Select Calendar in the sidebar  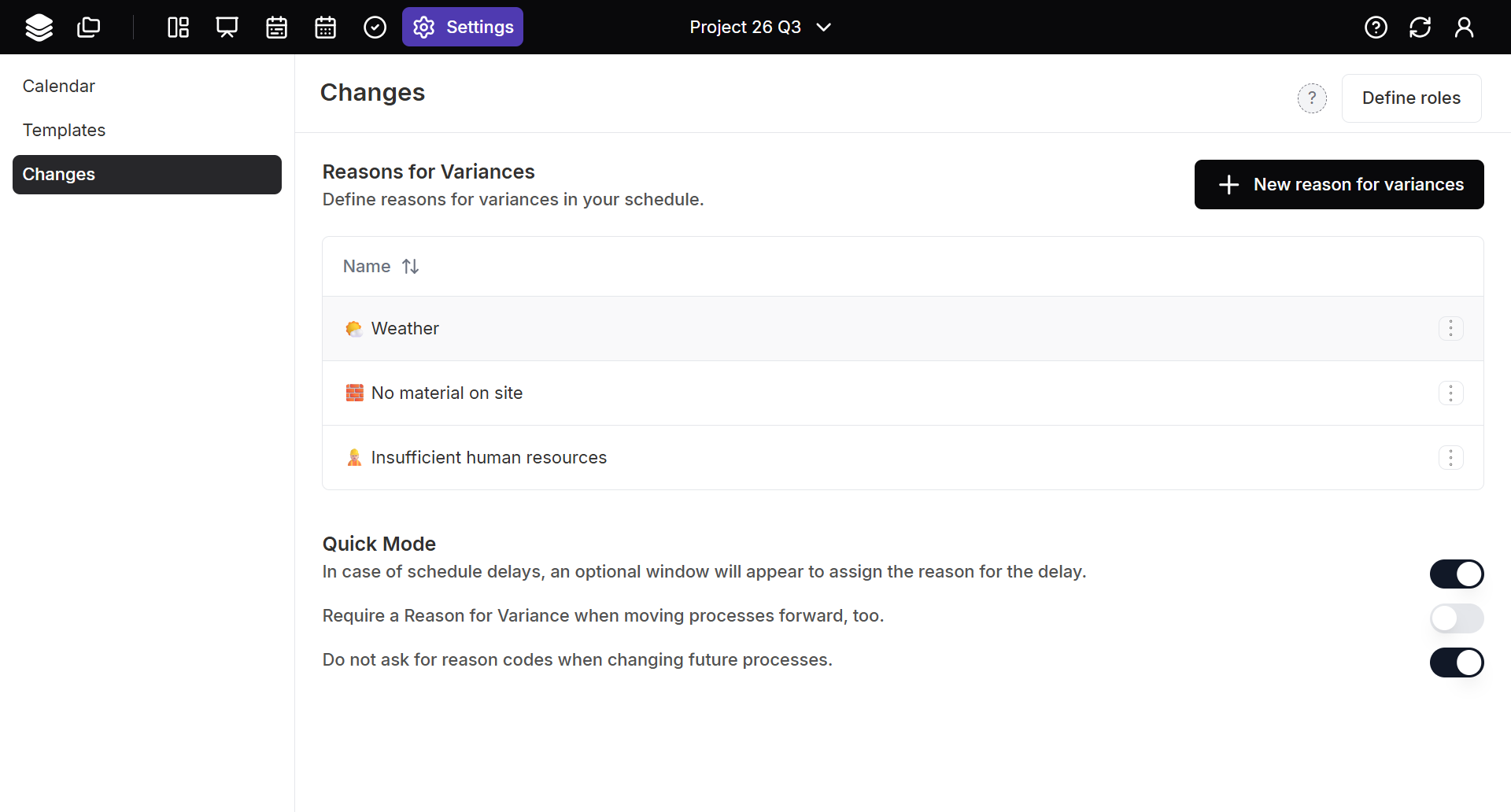[59, 87]
